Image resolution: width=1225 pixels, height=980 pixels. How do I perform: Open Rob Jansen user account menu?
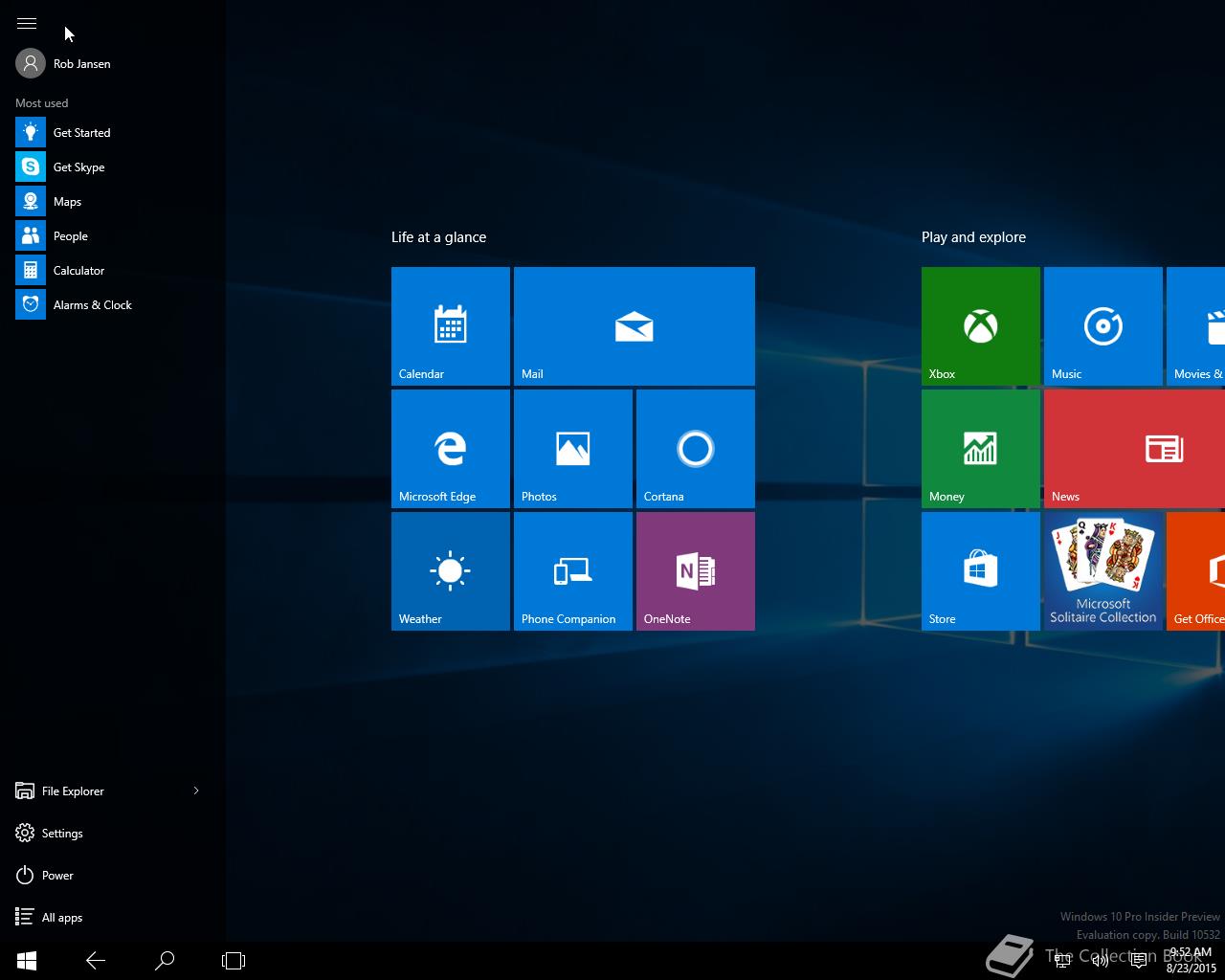(63, 64)
